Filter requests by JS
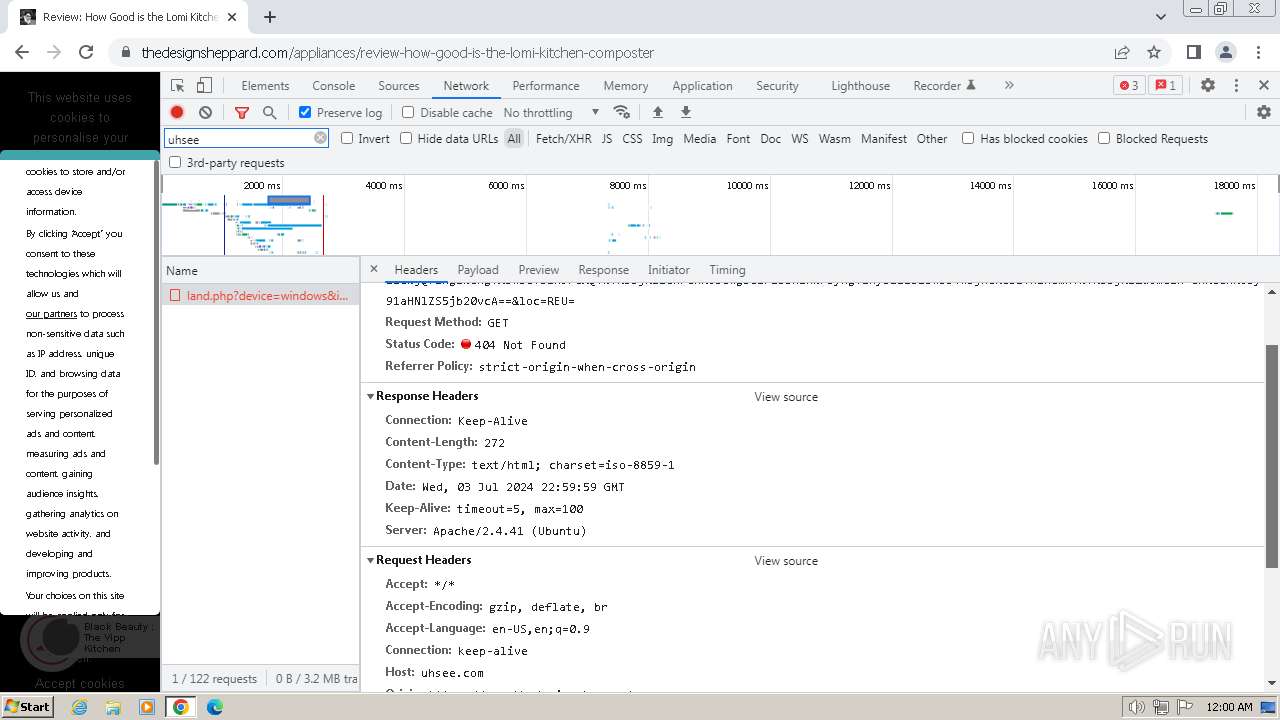 (x=607, y=138)
